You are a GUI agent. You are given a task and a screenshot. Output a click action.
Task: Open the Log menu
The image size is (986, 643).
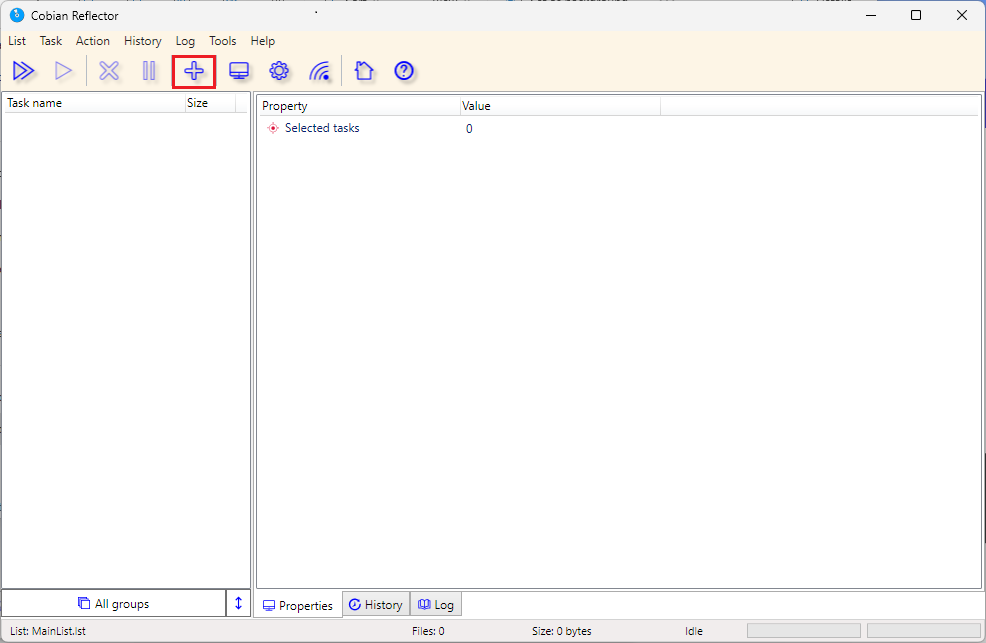tap(185, 41)
